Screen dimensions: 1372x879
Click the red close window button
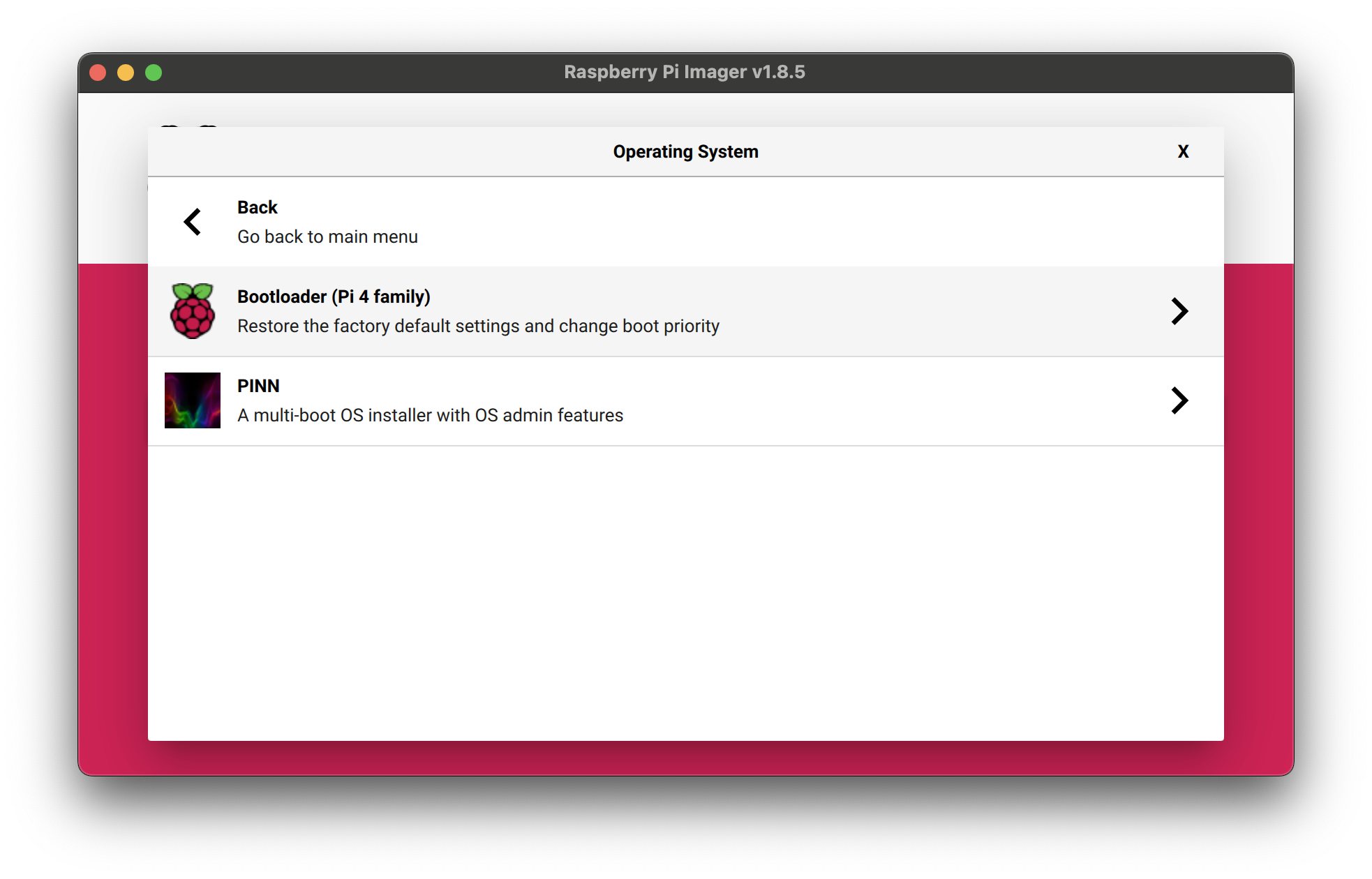click(x=98, y=73)
